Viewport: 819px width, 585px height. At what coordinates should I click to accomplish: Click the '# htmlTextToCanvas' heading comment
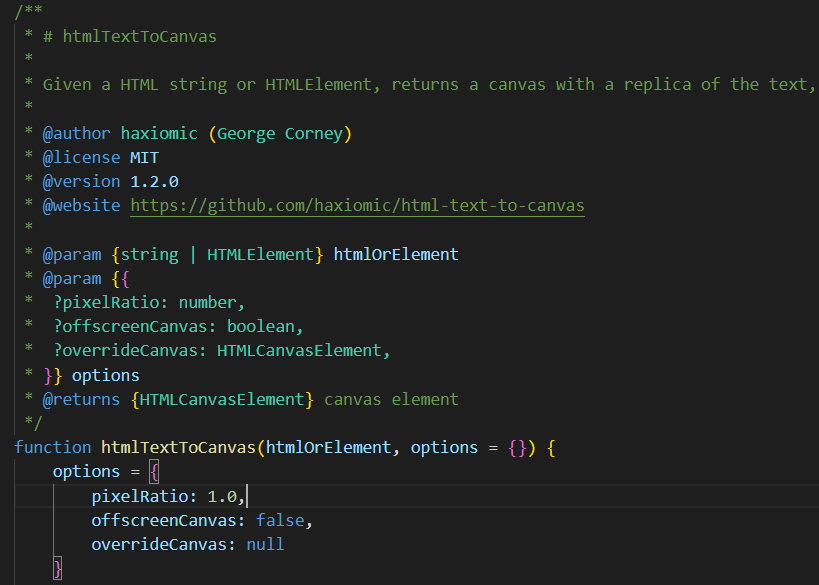tap(130, 37)
